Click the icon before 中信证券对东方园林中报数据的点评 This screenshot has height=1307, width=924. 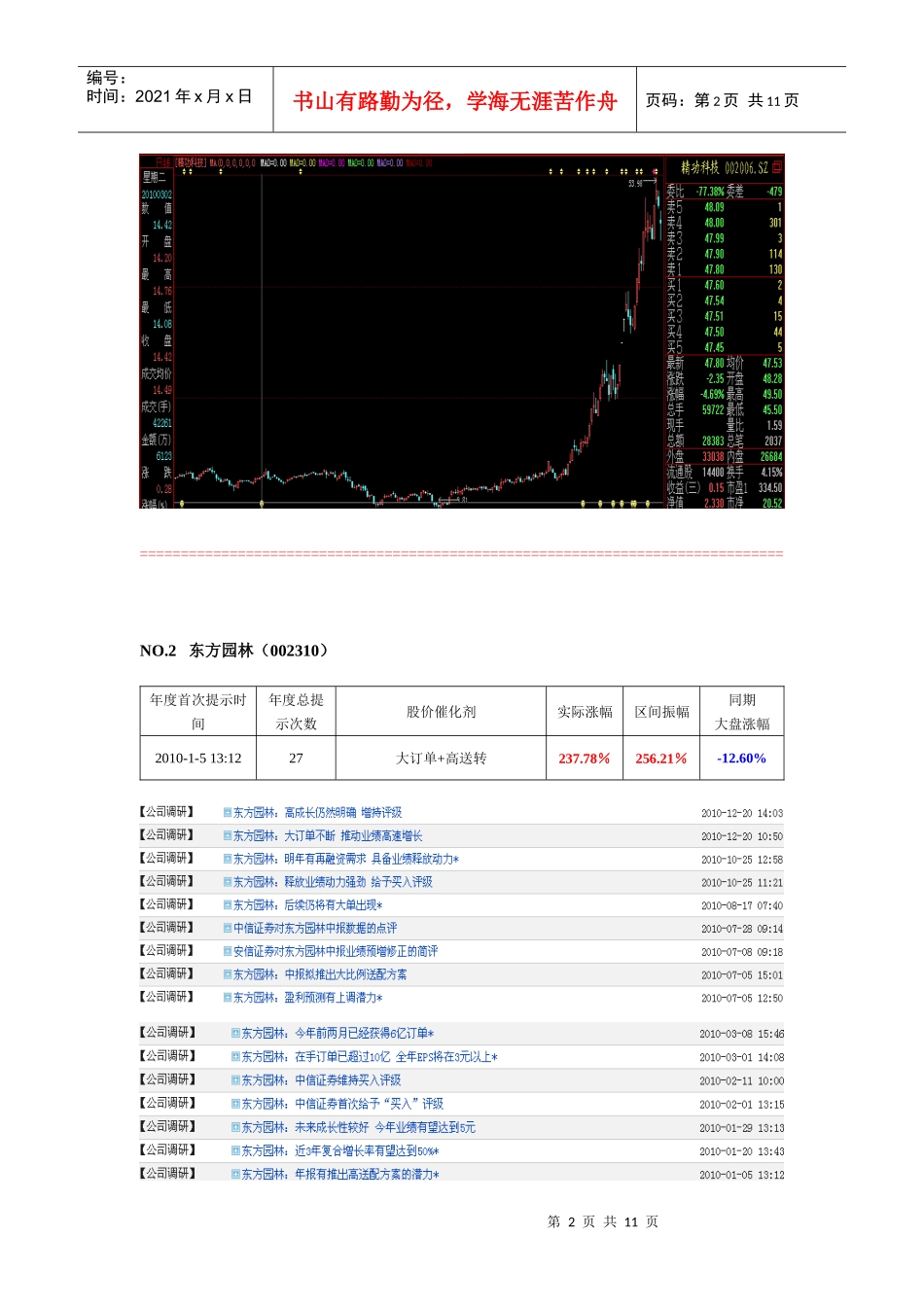228,928
